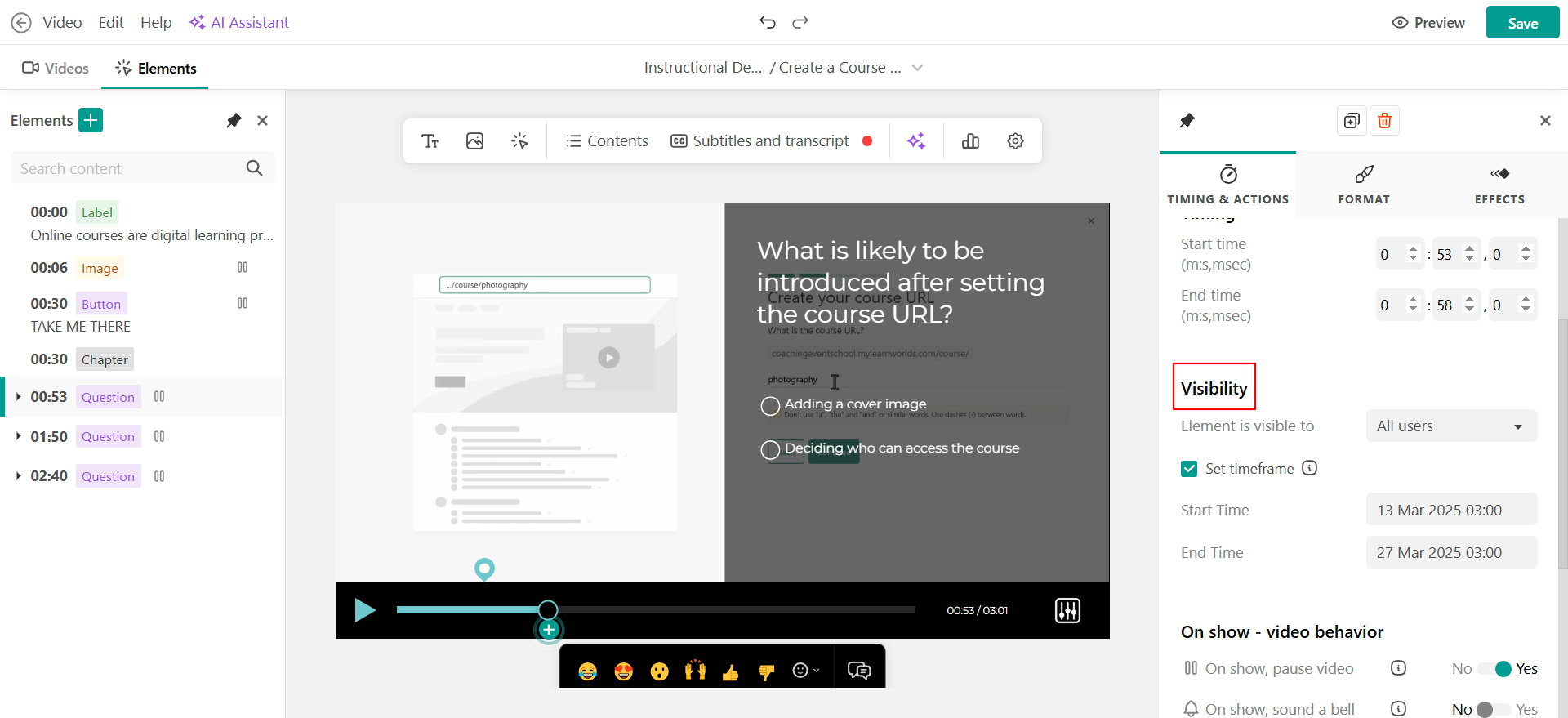
Task: Undo the last action
Action: (767, 22)
